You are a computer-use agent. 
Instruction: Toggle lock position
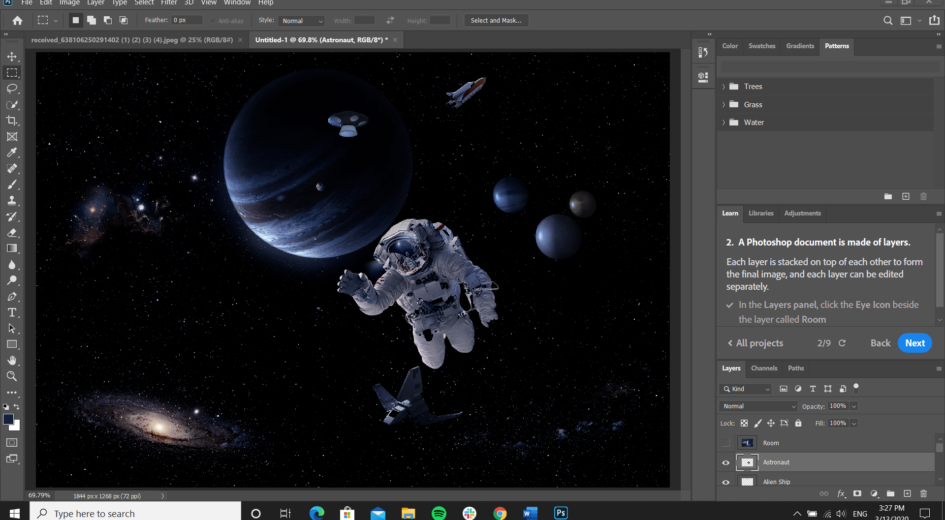click(770, 424)
